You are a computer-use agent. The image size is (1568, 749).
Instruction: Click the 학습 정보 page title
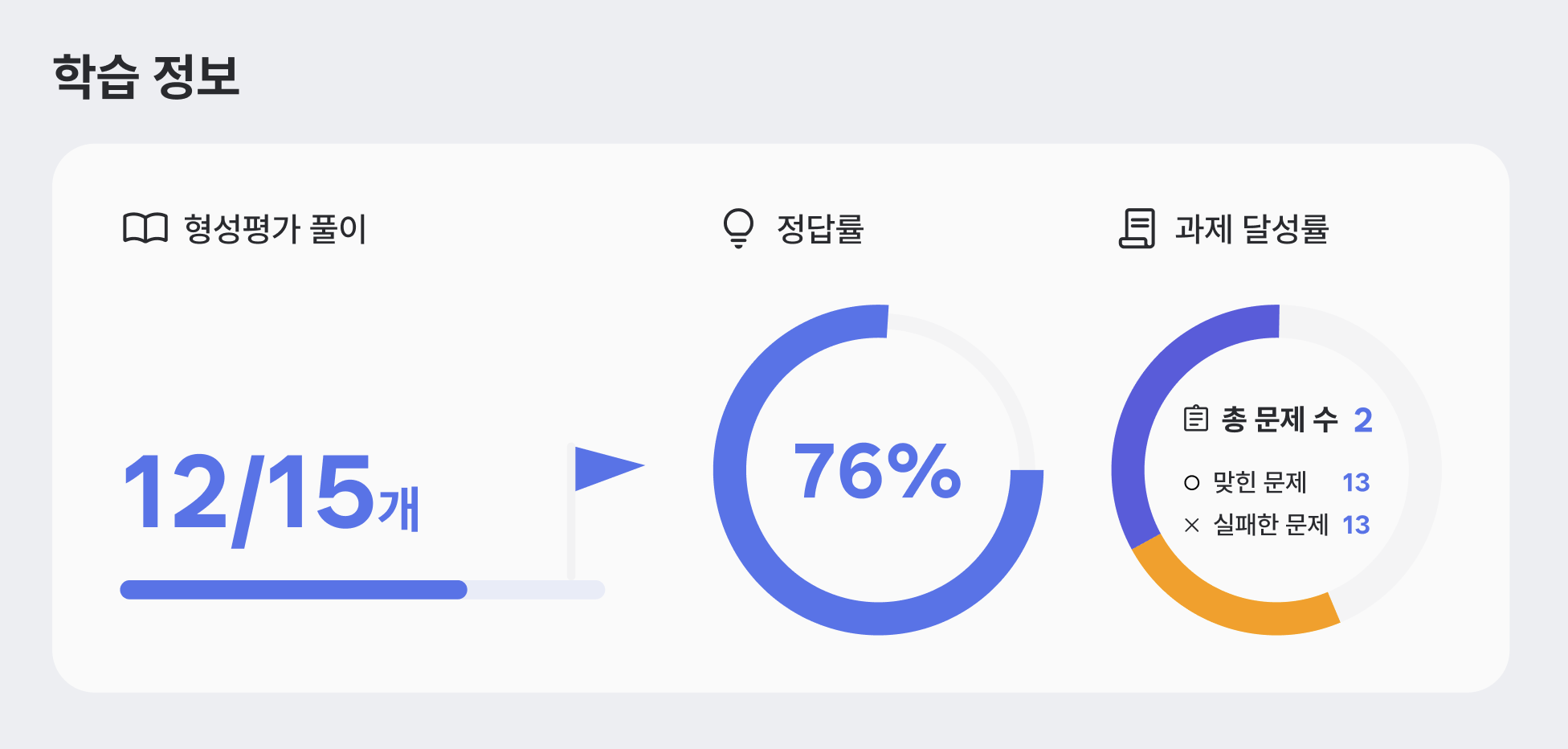pyautogui.click(x=146, y=77)
